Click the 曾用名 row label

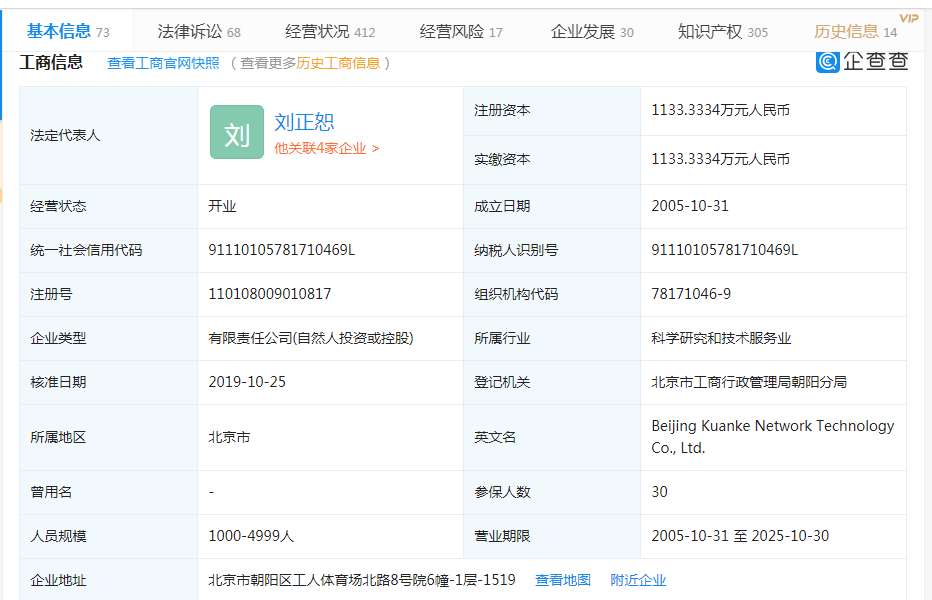tap(51, 492)
